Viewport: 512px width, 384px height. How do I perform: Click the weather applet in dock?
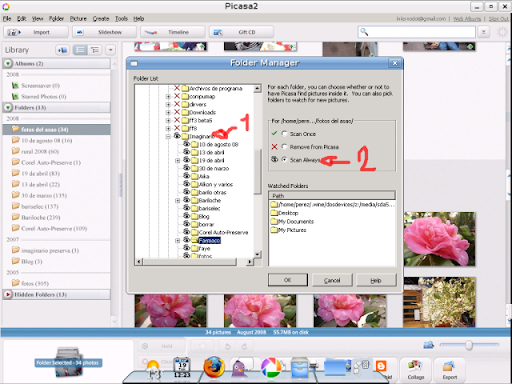click(153, 369)
